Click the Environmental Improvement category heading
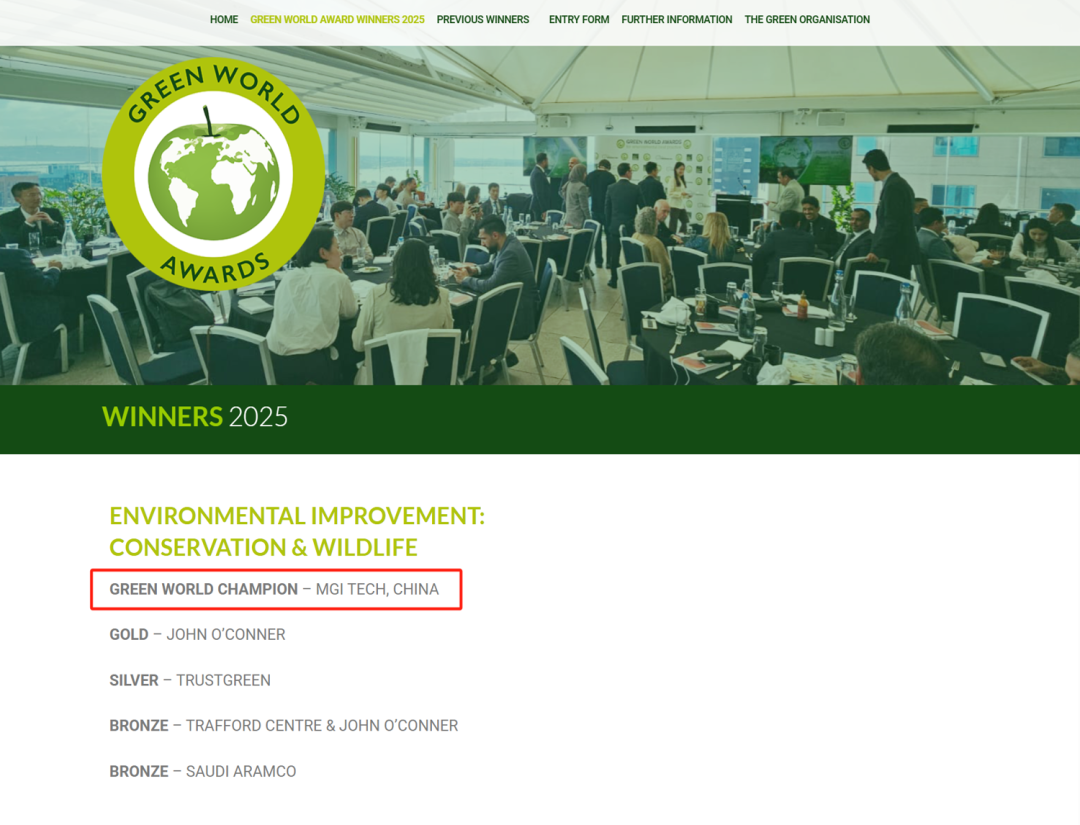 (x=297, y=532)
